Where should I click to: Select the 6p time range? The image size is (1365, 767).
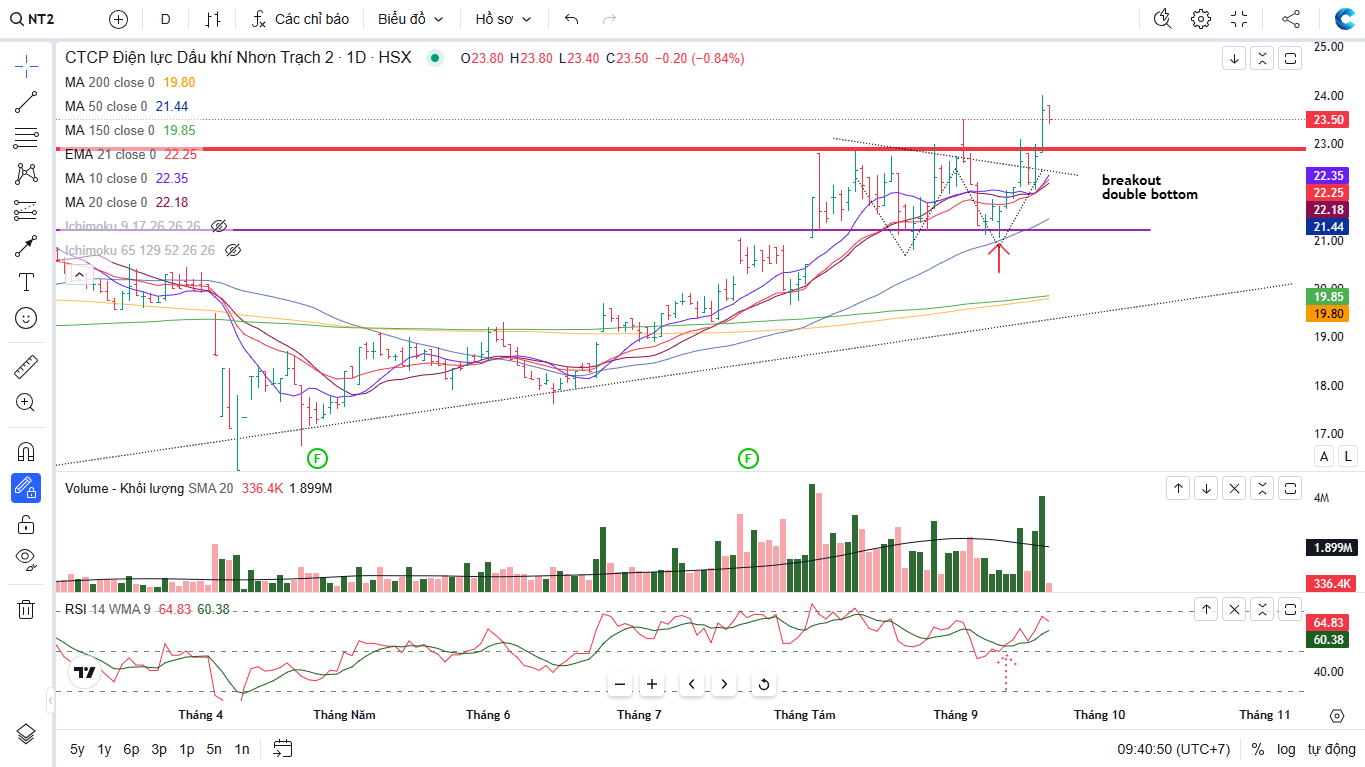(131, 749)
